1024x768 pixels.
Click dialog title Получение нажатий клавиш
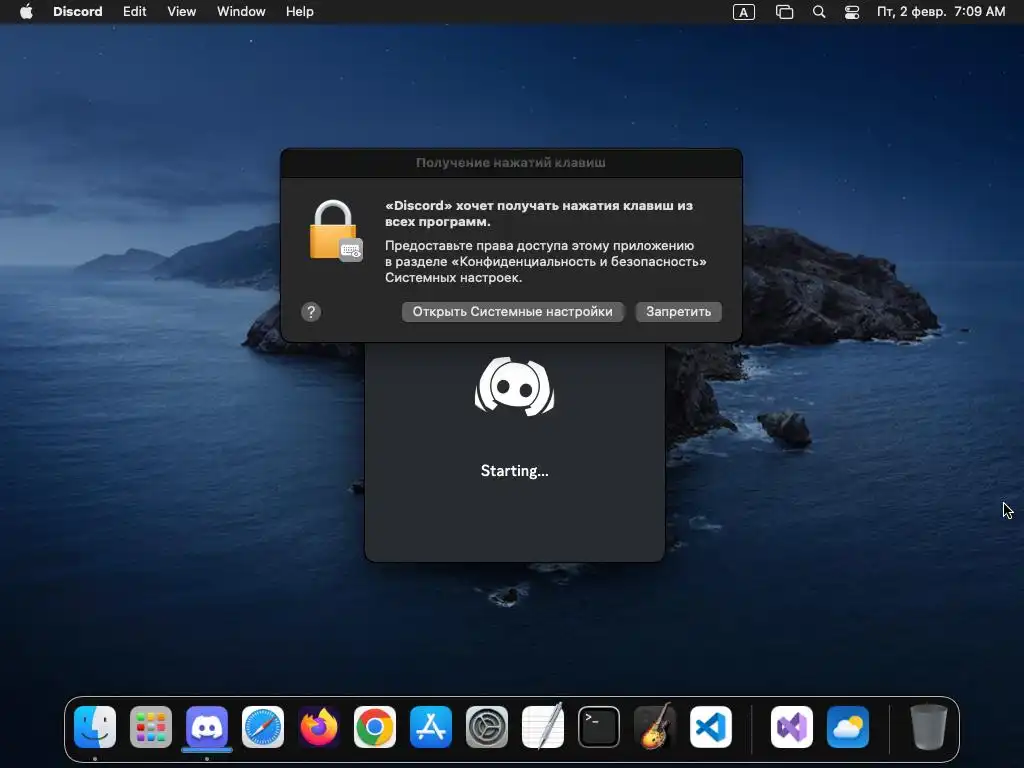click(511, 163)
